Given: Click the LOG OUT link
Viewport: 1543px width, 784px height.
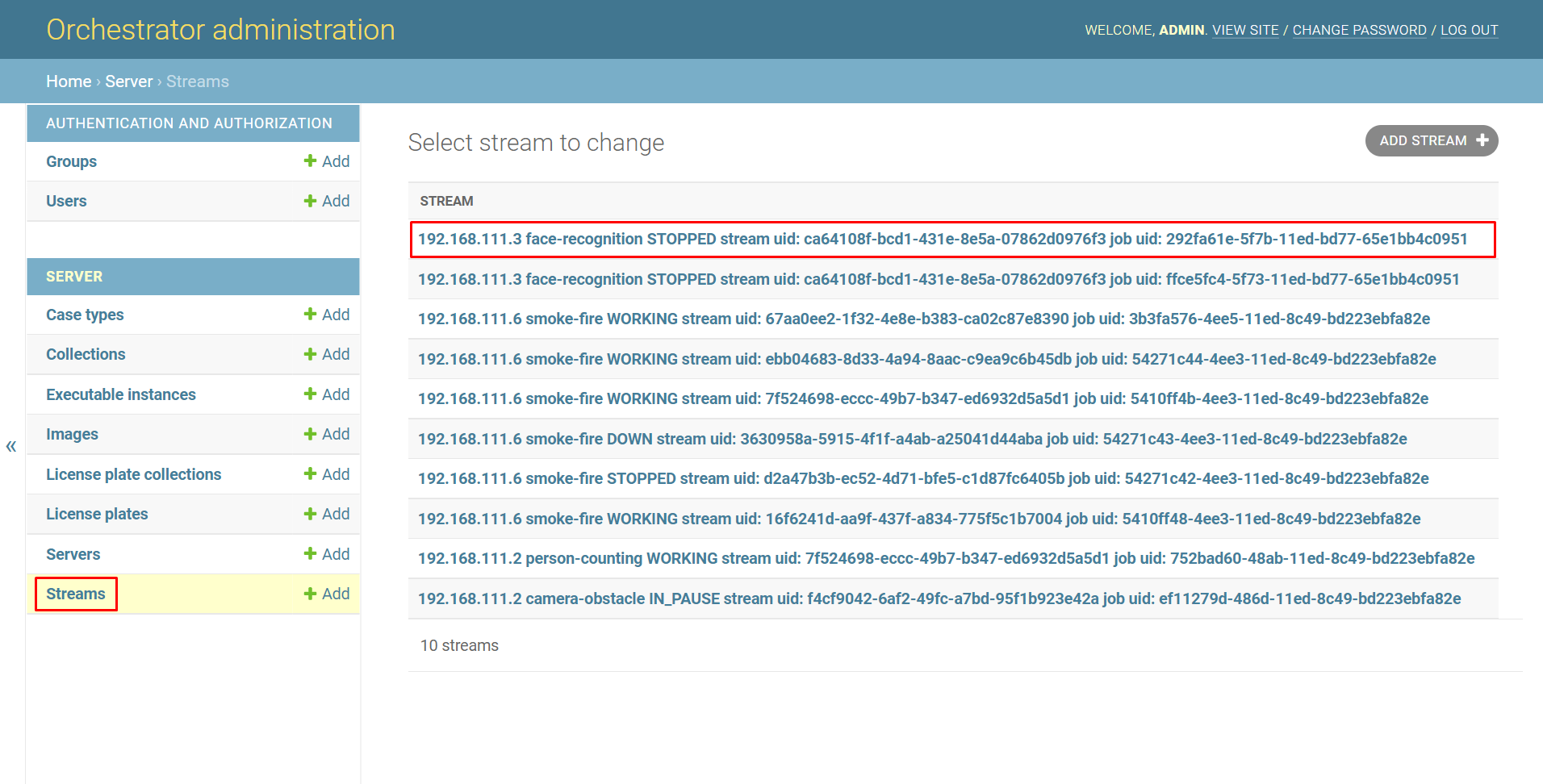Looking at the screenshot, I should coord(1469,30).
